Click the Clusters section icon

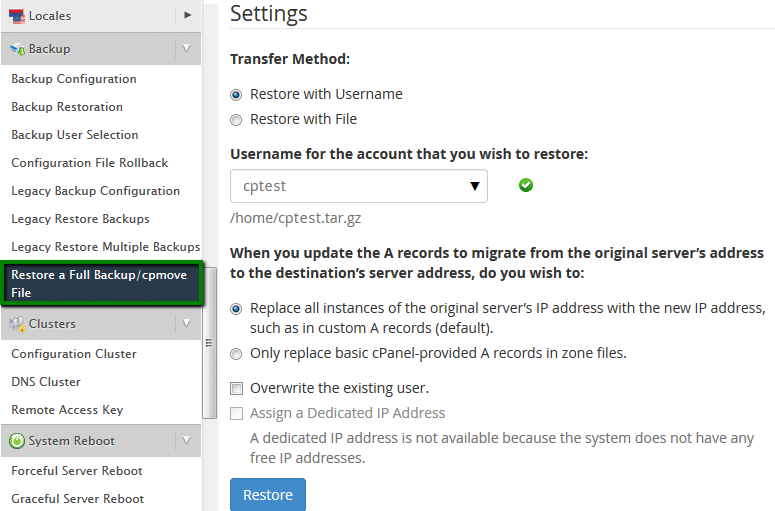[x=17, y=324]
